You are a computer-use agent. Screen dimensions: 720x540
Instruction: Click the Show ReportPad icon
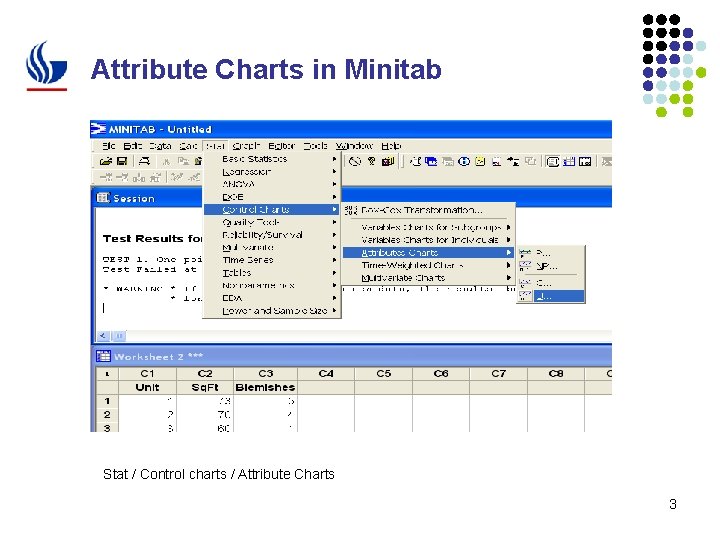click(x=496, y=161)
